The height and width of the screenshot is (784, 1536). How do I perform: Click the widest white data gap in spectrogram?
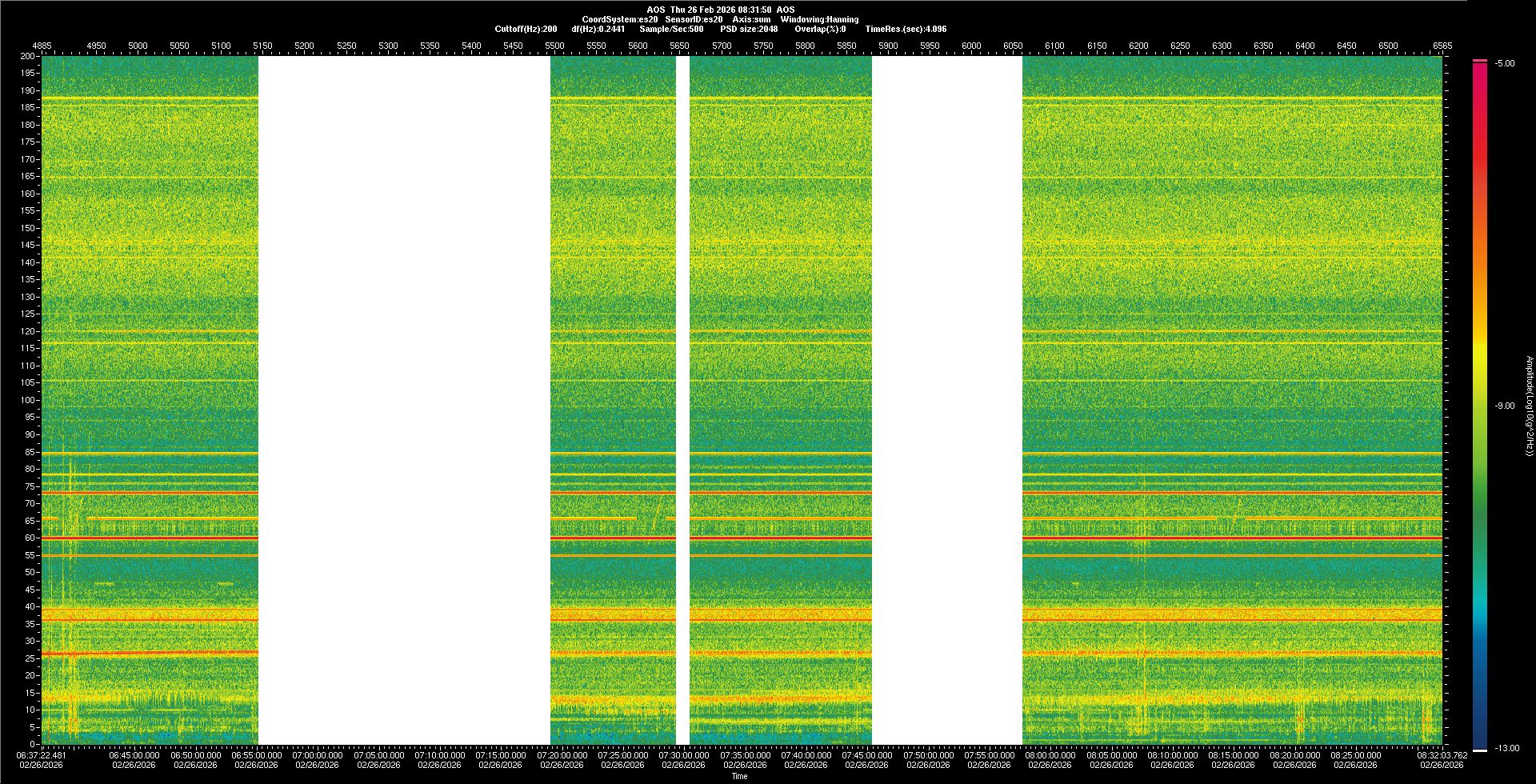pyautogui.click(x=404, y=400)
